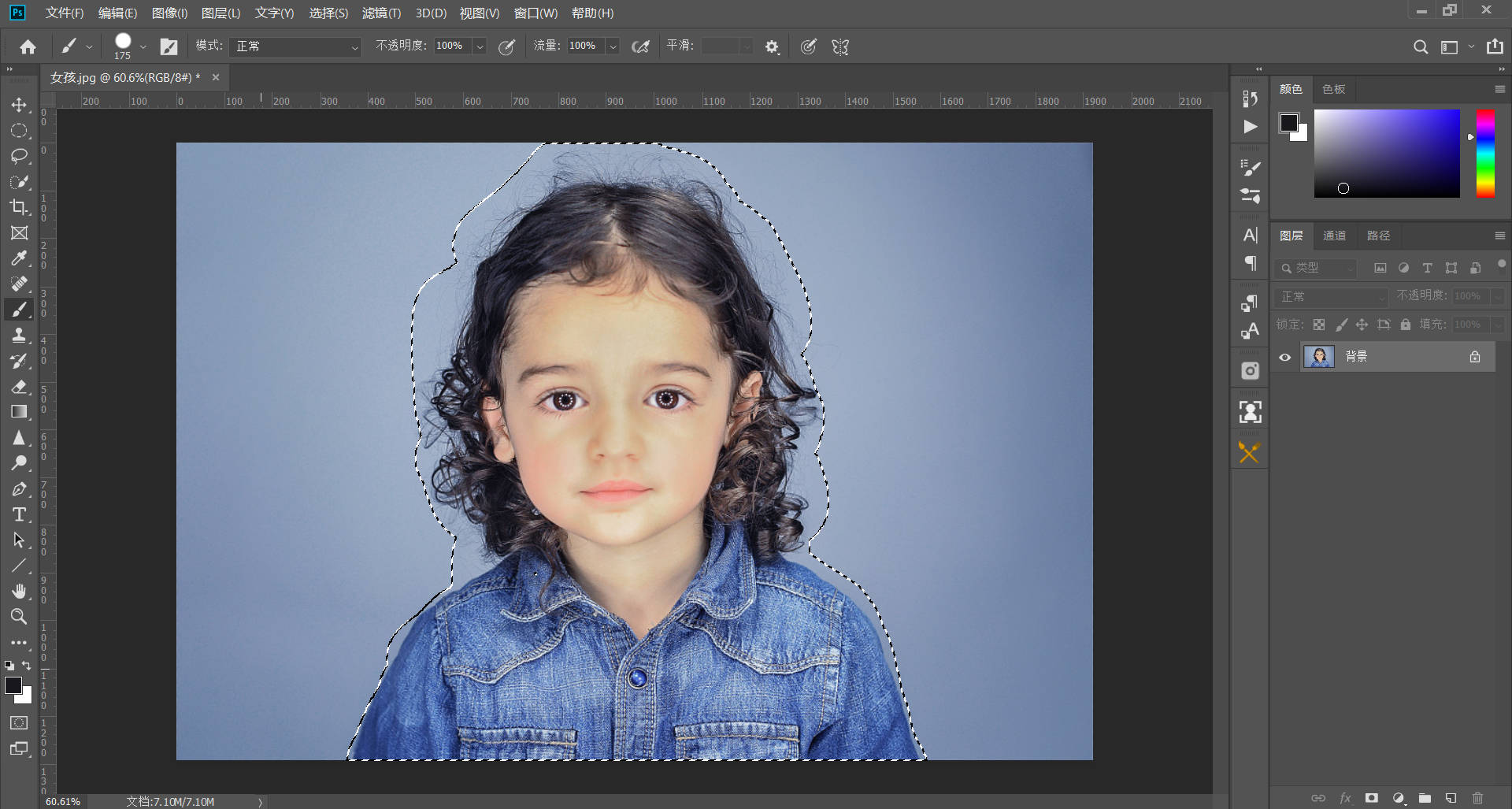Toggle layer filter on/off switch

pos(1502,265)
